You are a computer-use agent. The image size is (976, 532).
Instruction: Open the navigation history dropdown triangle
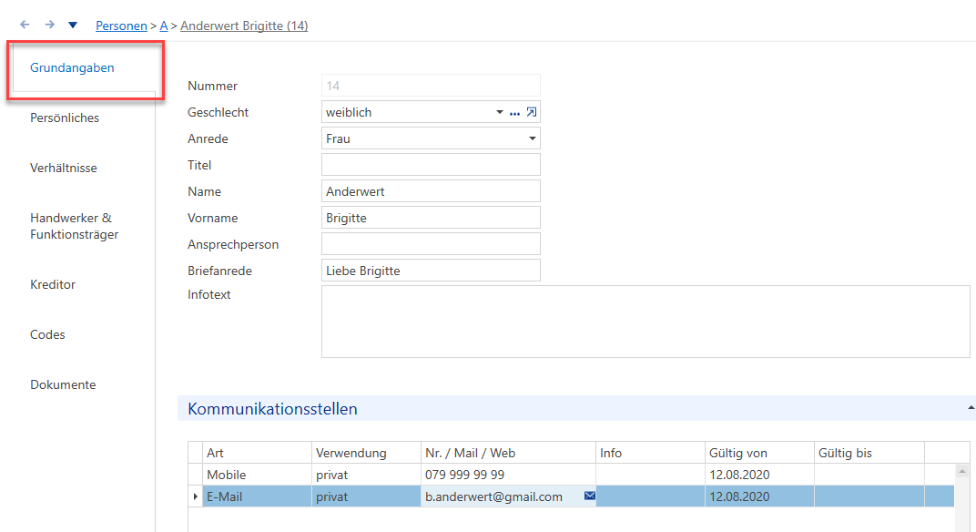(x=73, y=25)
